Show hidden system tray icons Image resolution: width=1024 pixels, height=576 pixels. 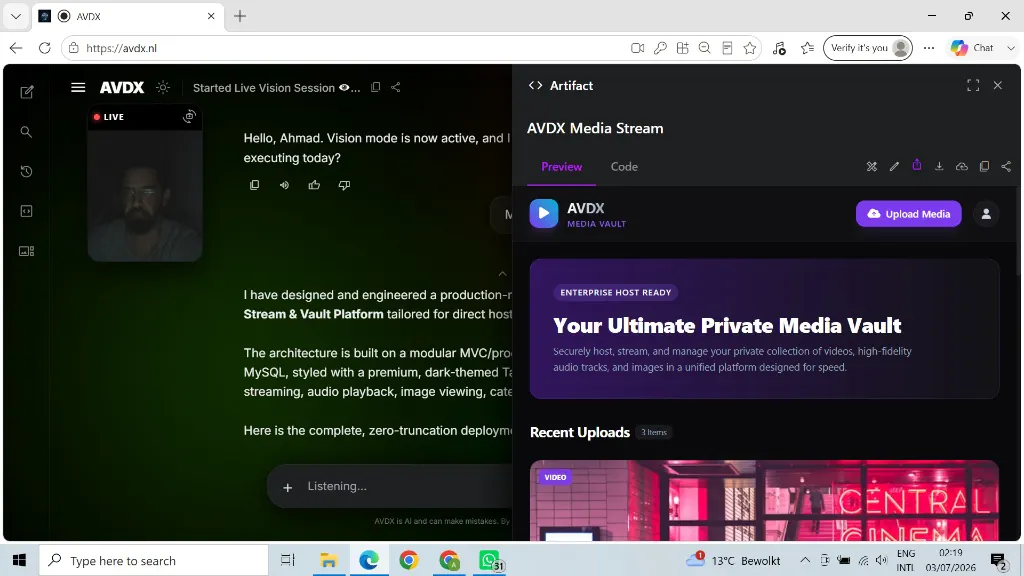click(x=805, y=560)
